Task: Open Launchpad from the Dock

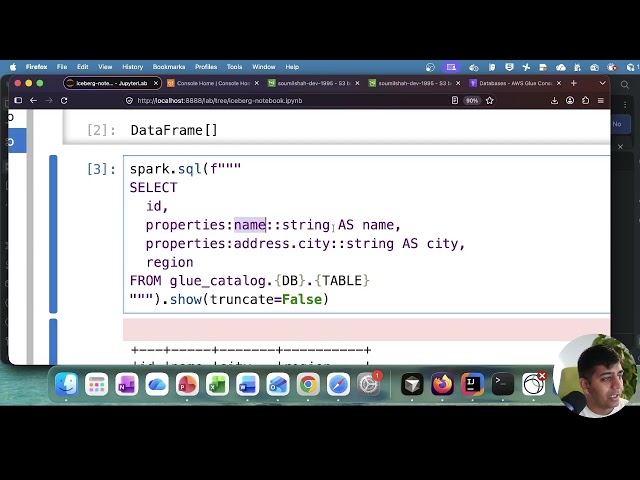Action: (96, 384)
